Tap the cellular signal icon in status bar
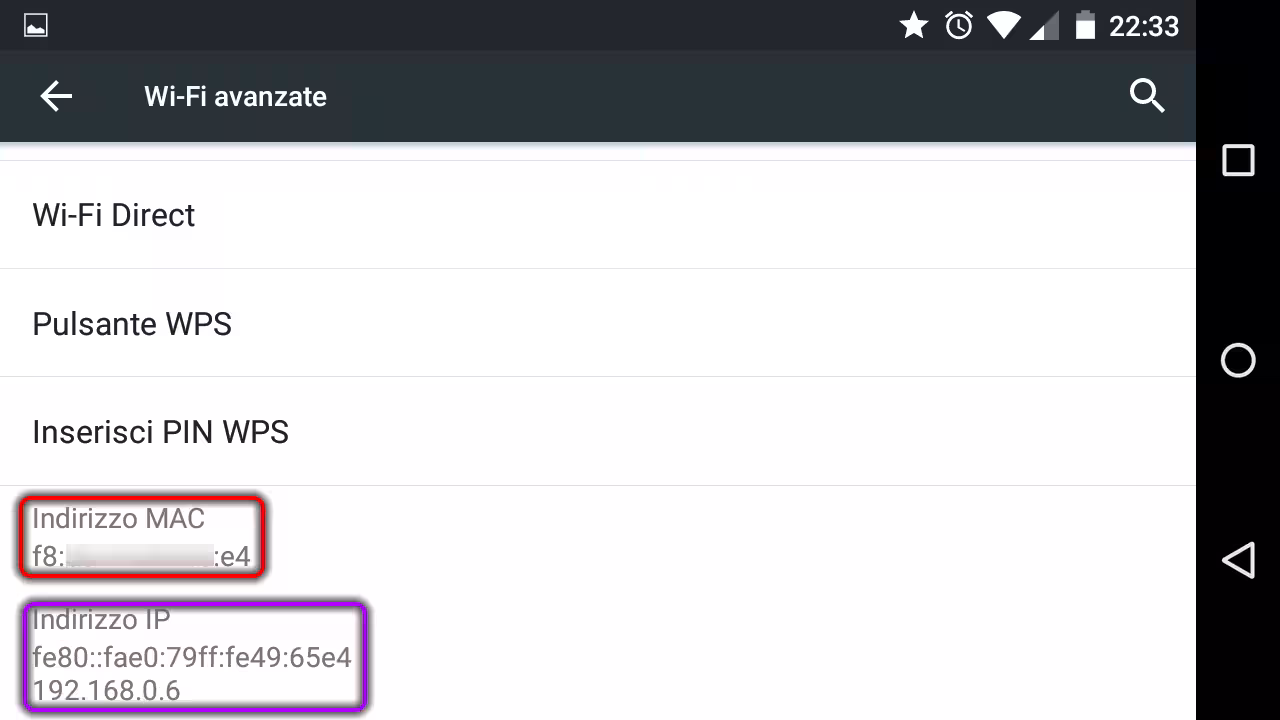 point(1044,25)
